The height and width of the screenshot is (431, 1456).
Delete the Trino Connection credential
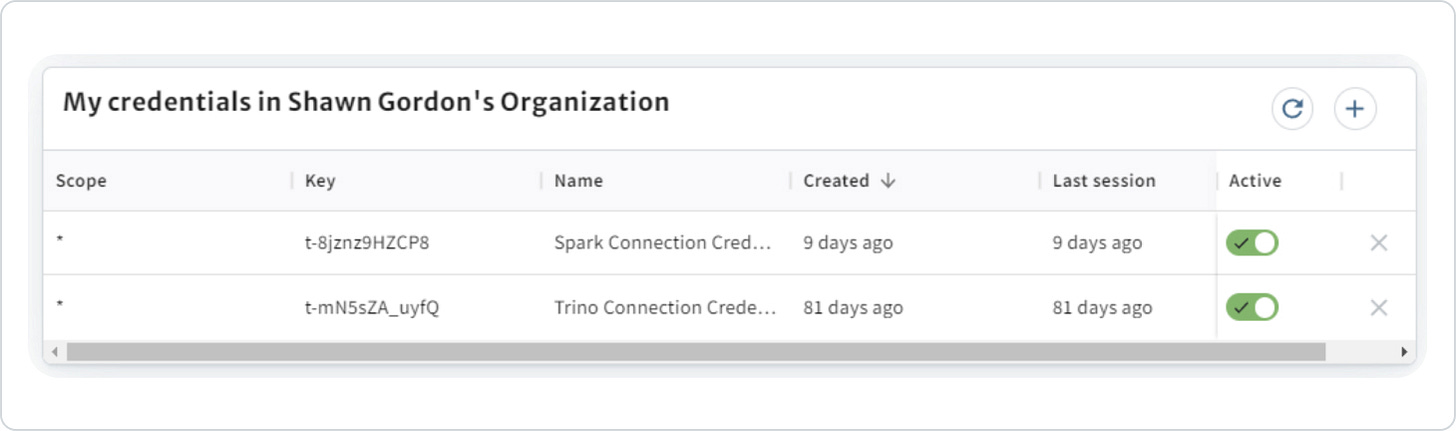(1378, 307)
